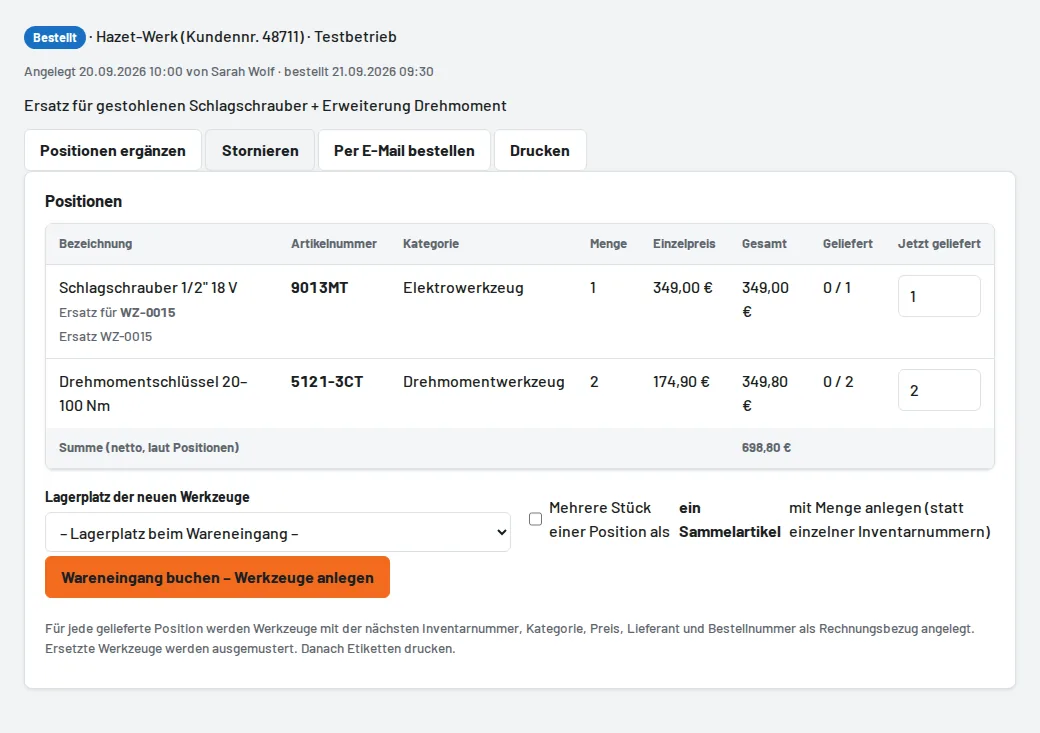Screen dimensions: 1040x733
Task: Click the Artikelnummer column header
Action: 334,243
